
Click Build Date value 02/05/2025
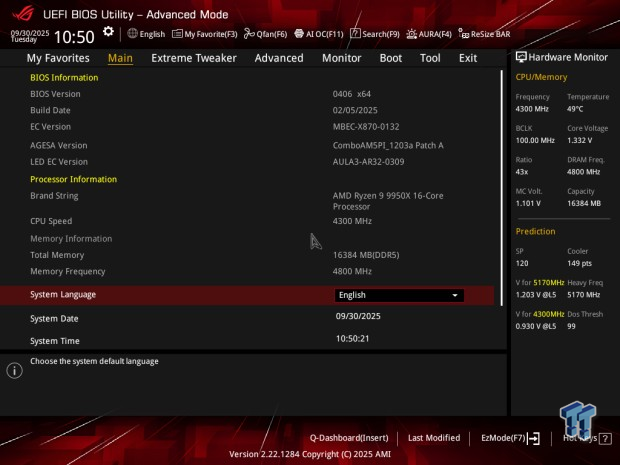(x=355, y=110)
